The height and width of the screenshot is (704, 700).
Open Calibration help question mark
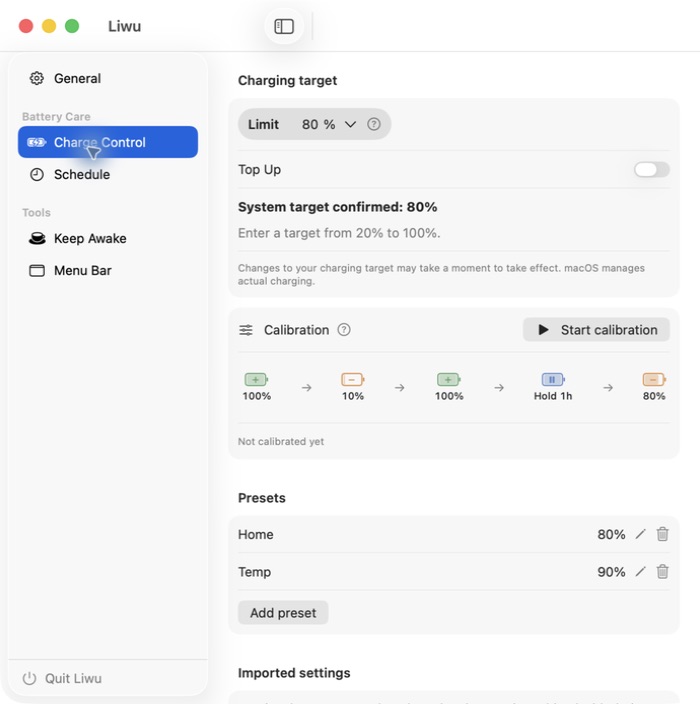coord(344,330)
